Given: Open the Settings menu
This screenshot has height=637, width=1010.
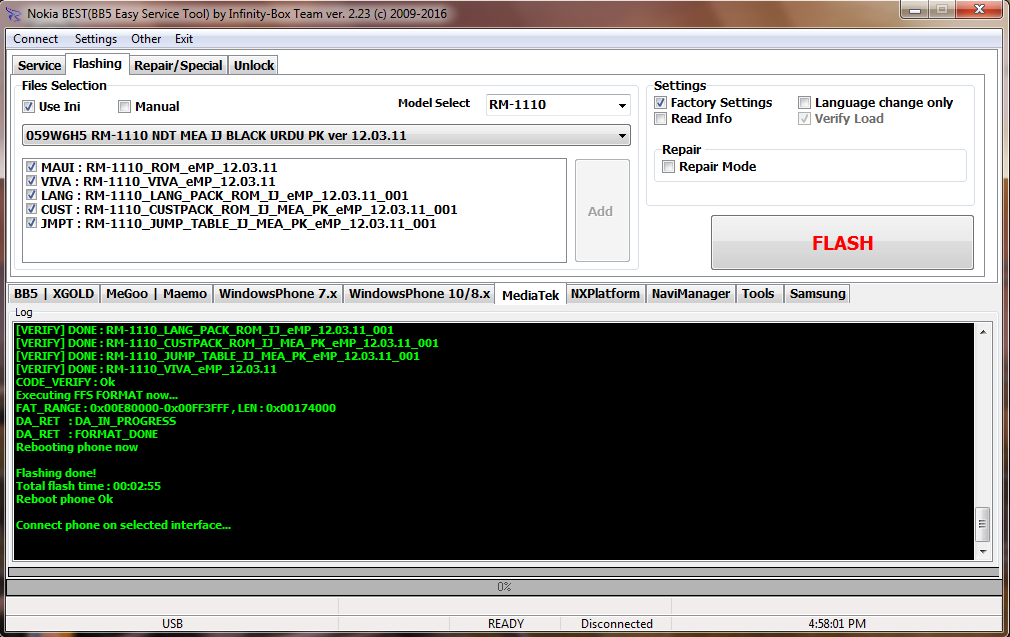Looking at the screenshot, I should (96, 39).
